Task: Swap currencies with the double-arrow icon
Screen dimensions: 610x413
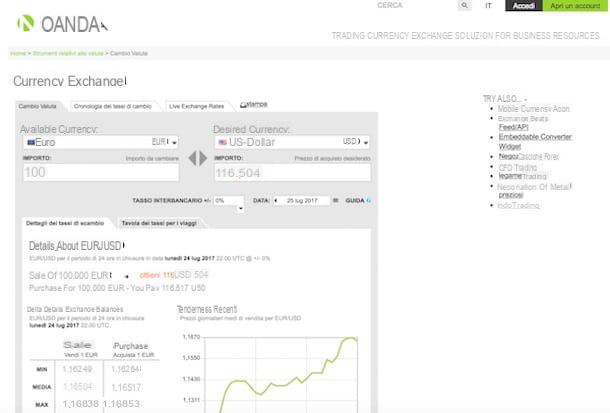Action: coord(198,158)
